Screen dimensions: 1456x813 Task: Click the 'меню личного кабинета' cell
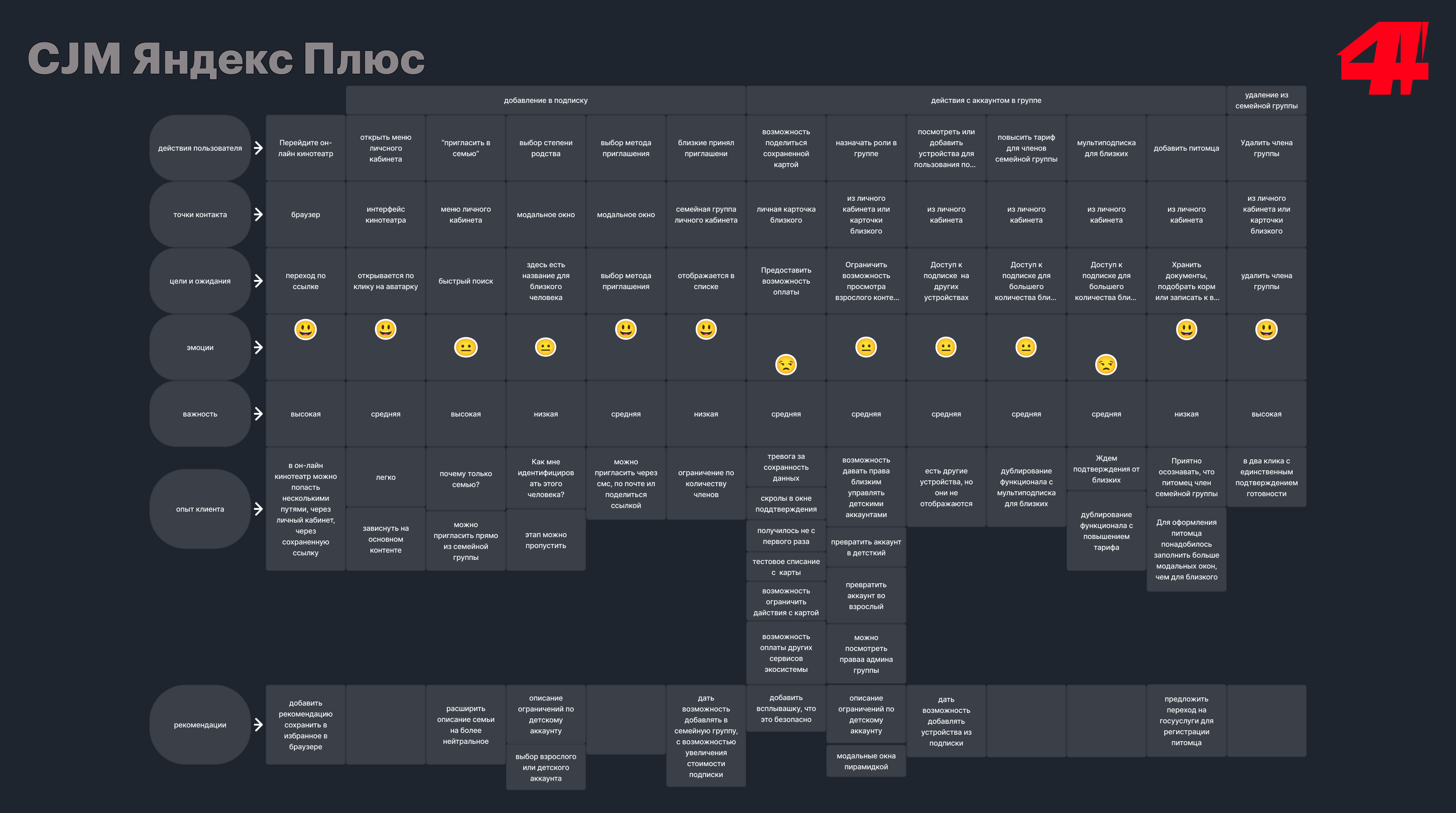coord(466,214)
